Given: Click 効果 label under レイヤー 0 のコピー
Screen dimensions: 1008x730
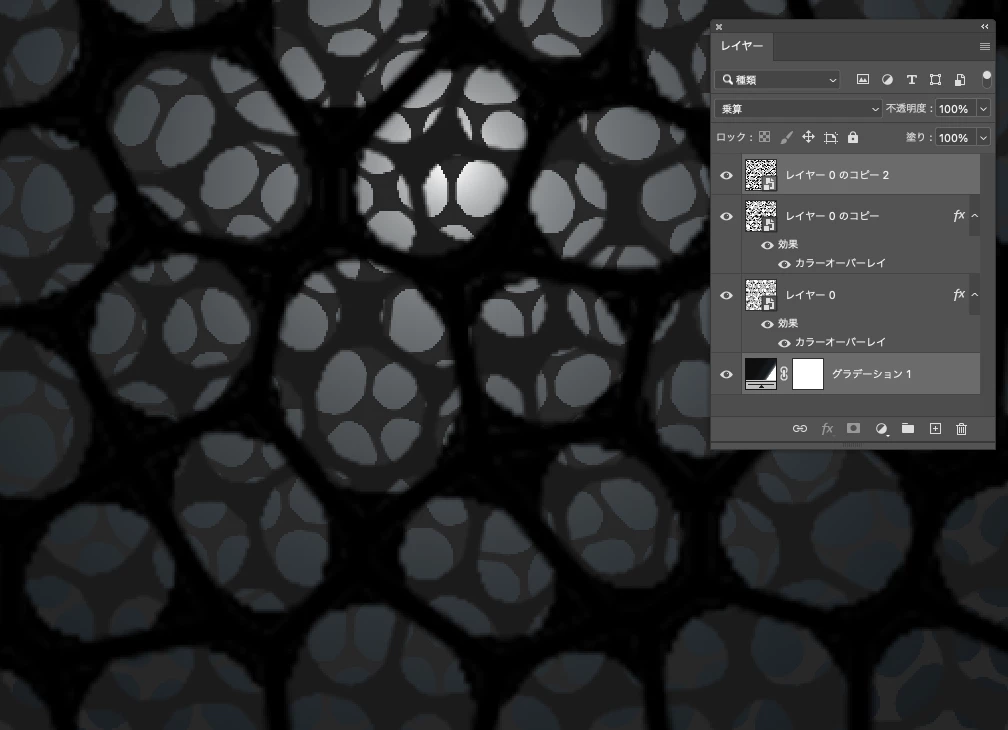Looking at the screenshot, I should pyautogui.click(x=788, y=245).
